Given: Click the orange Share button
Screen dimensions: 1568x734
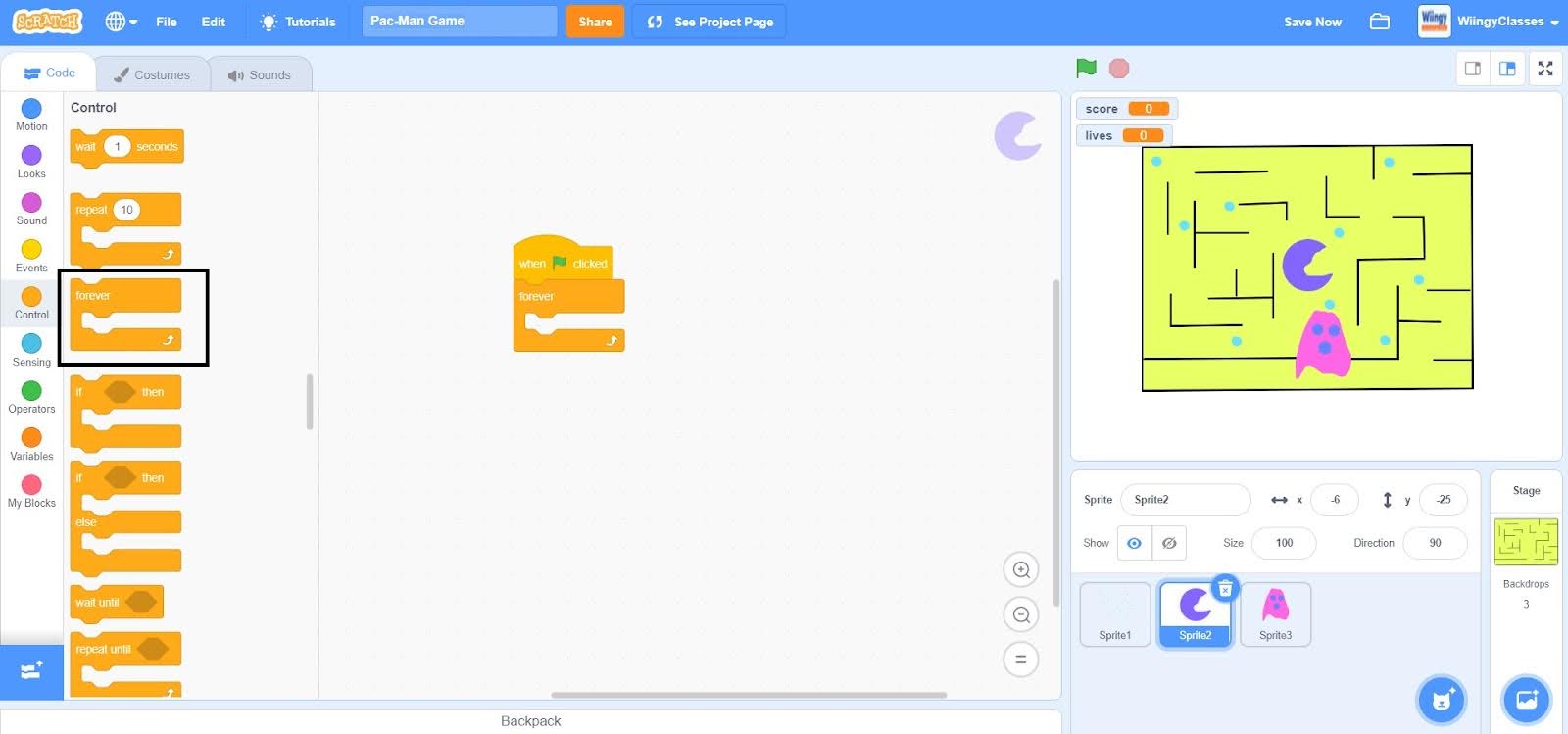Looking at the screenshot, I should tap(595, 22).
